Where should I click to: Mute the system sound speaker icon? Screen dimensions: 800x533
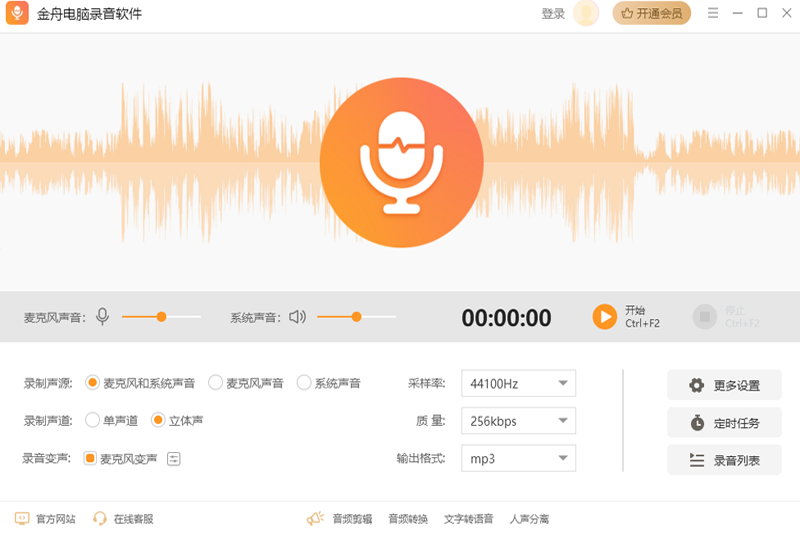pyautogui.click(x=297, y=317)
